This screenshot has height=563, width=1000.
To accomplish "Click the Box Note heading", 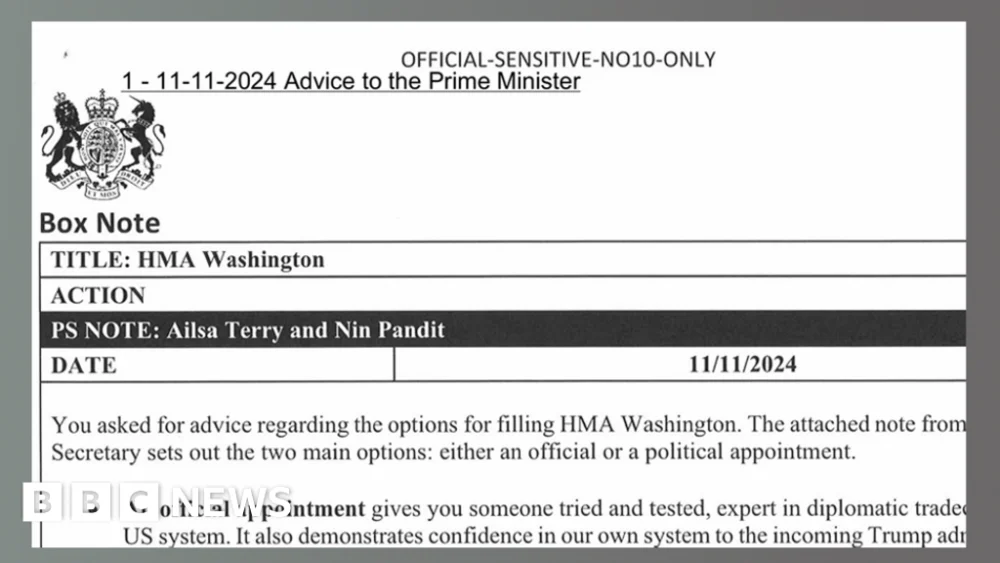I will pyautogui.click(x=99, y=223).
